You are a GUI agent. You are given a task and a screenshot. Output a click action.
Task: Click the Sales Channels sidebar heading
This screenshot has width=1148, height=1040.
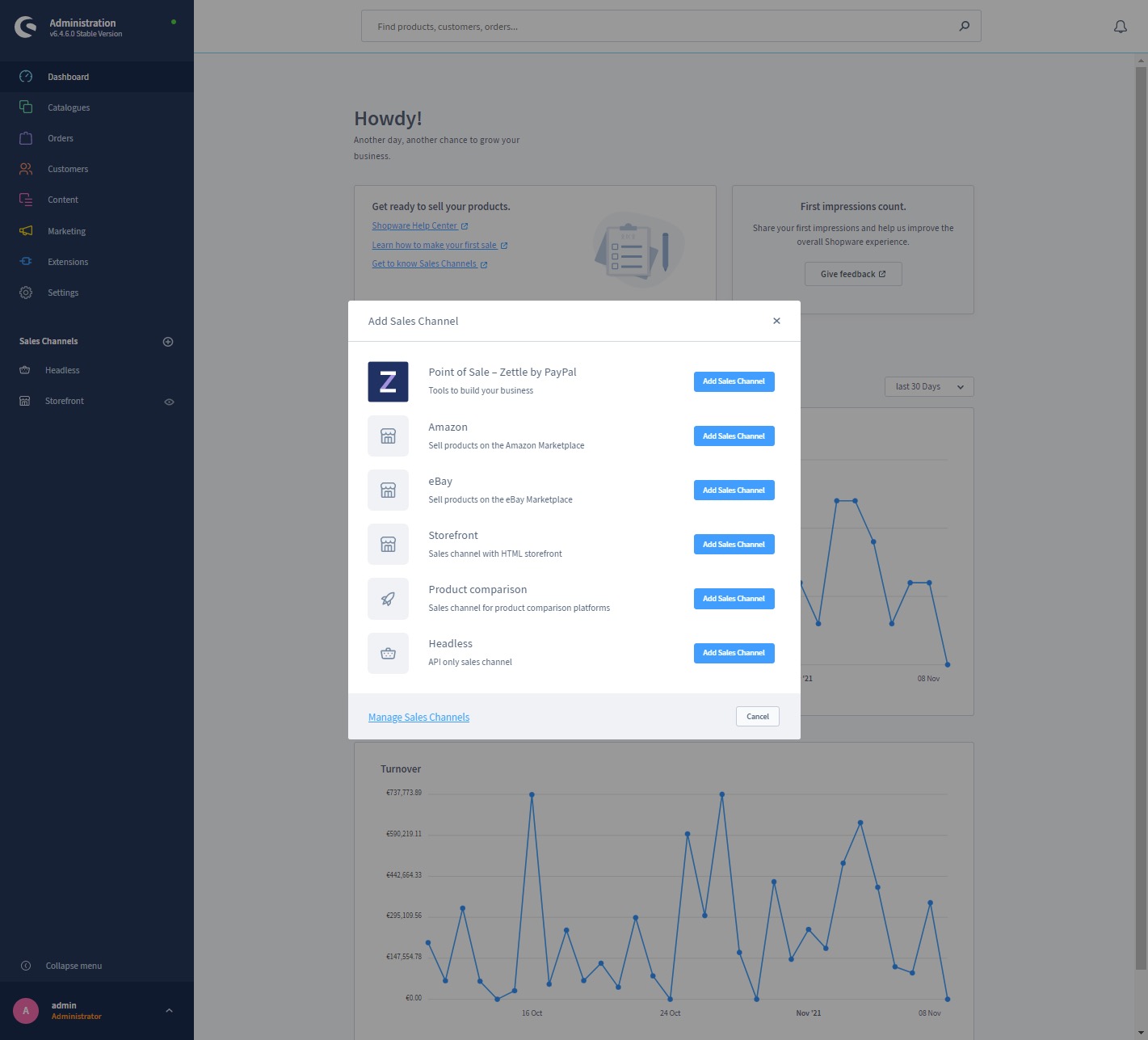[48, 341]
